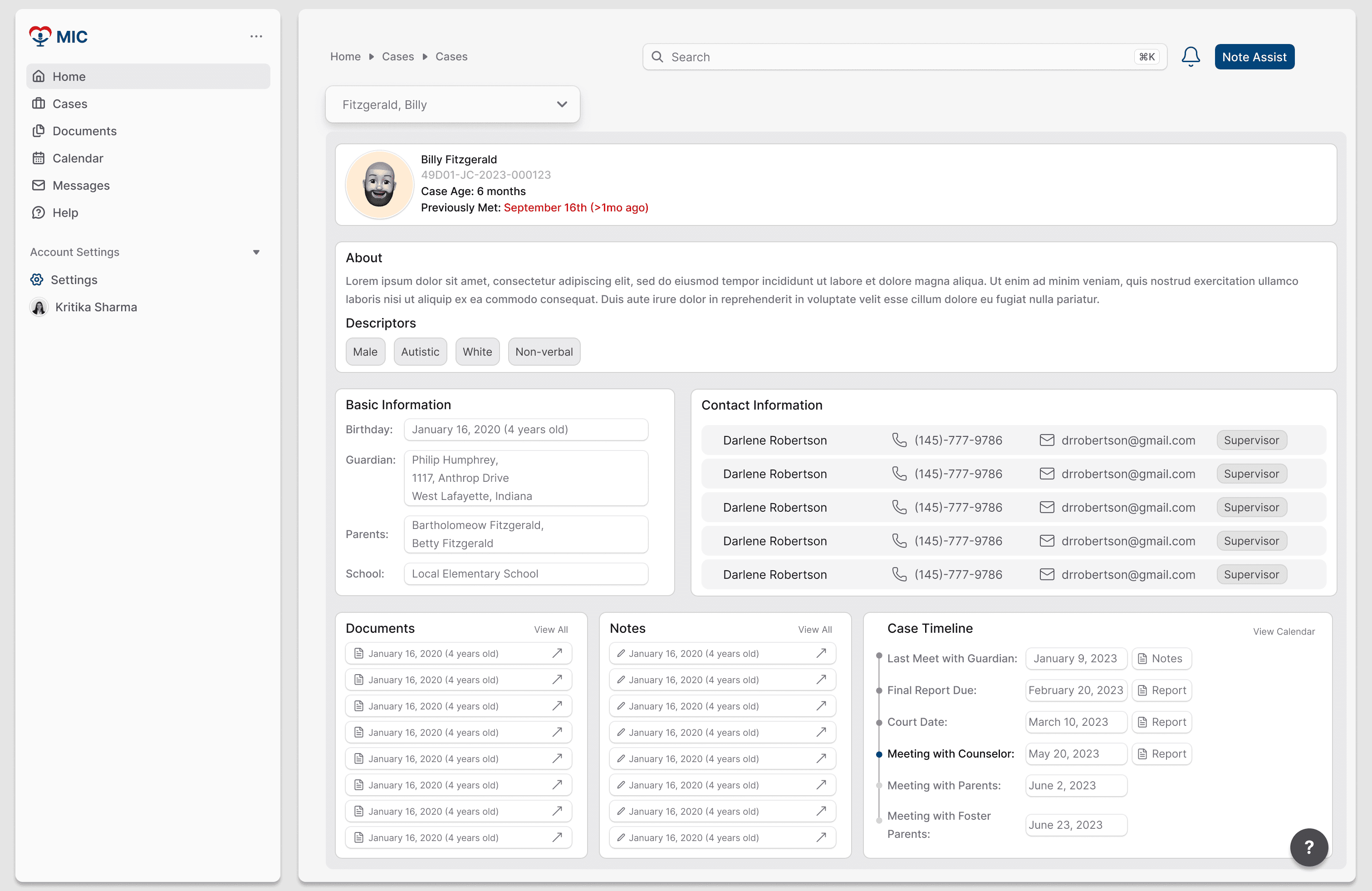Click phone icon in first contact row
1372x891 pixels.
pos(899,441)
